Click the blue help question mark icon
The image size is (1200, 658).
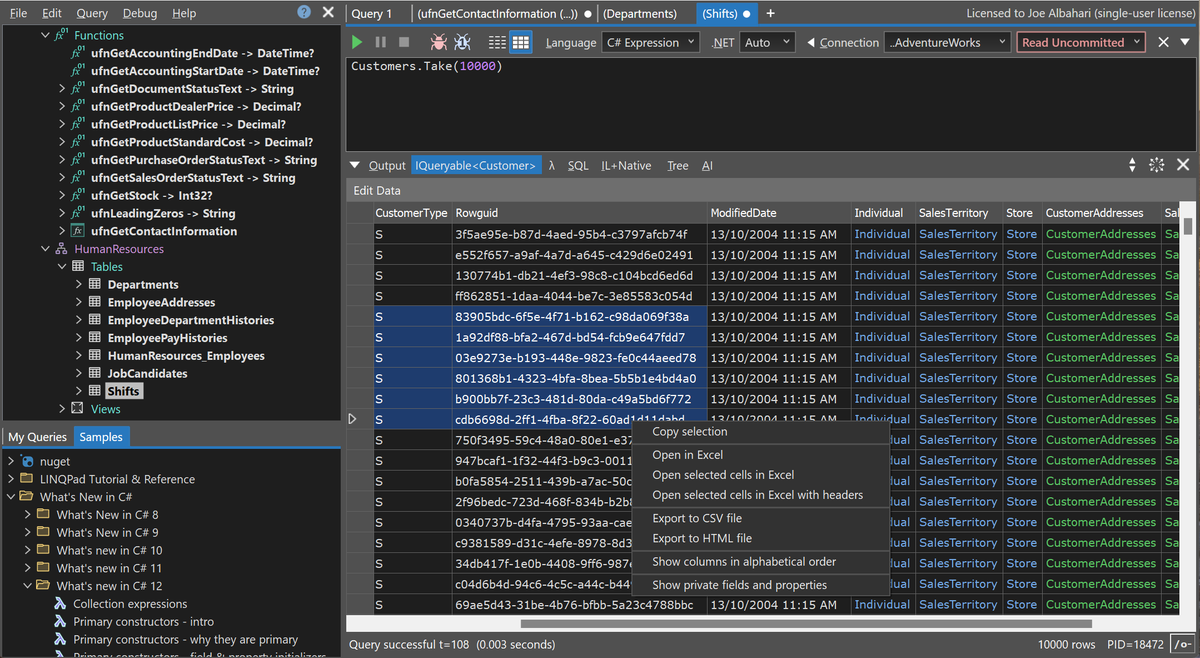304,12
